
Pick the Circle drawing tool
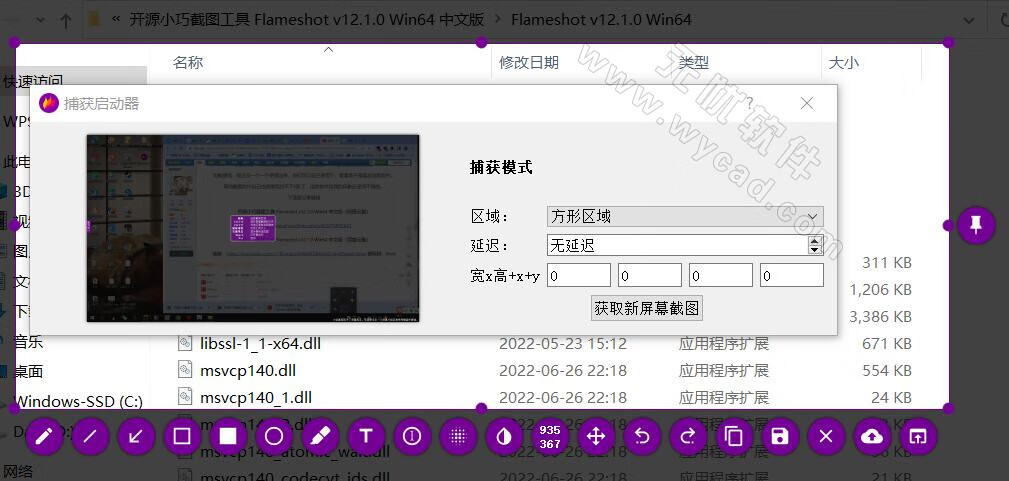point(274,436)
